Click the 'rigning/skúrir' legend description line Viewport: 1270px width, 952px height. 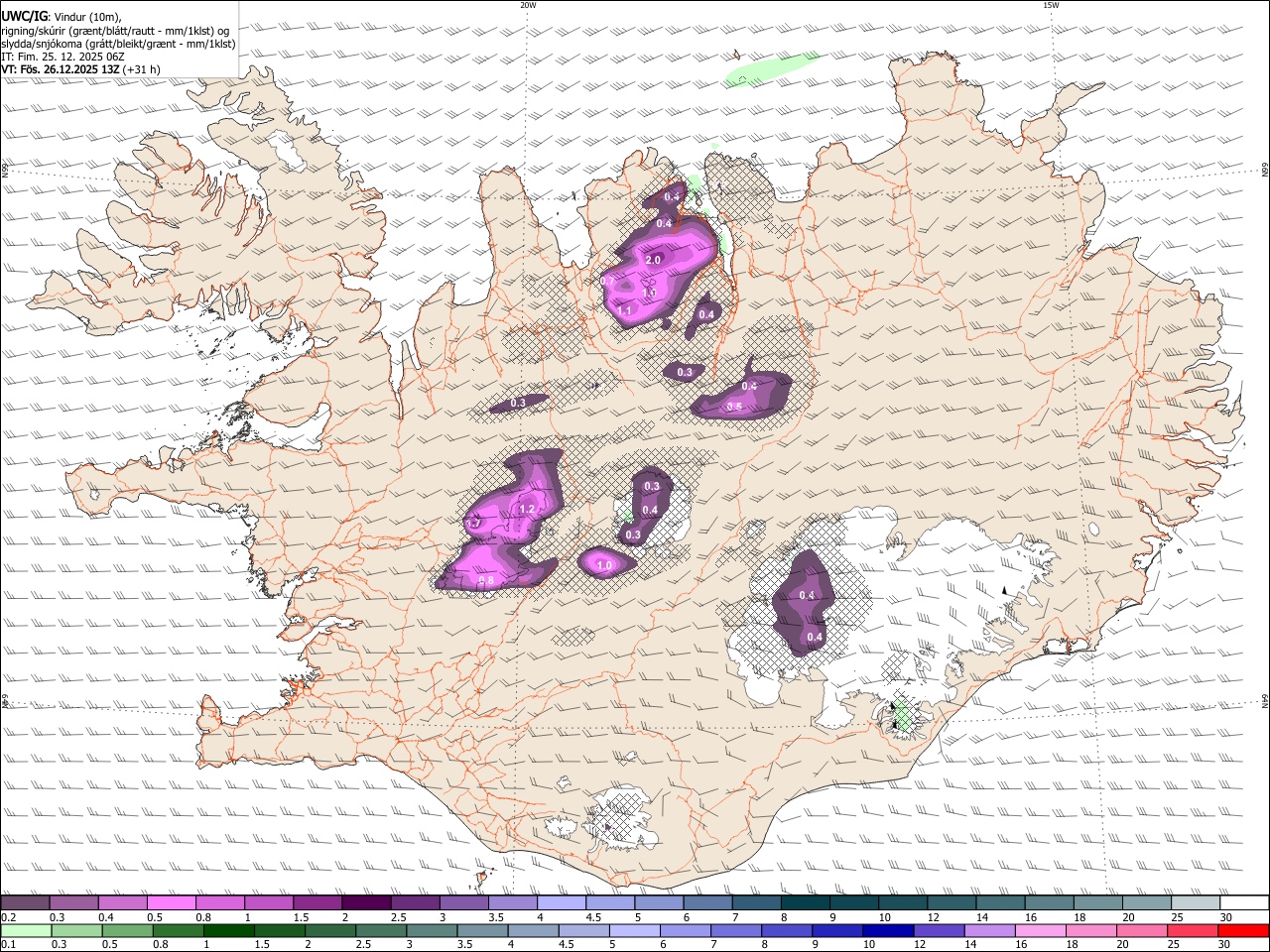[x=115, y=30]
